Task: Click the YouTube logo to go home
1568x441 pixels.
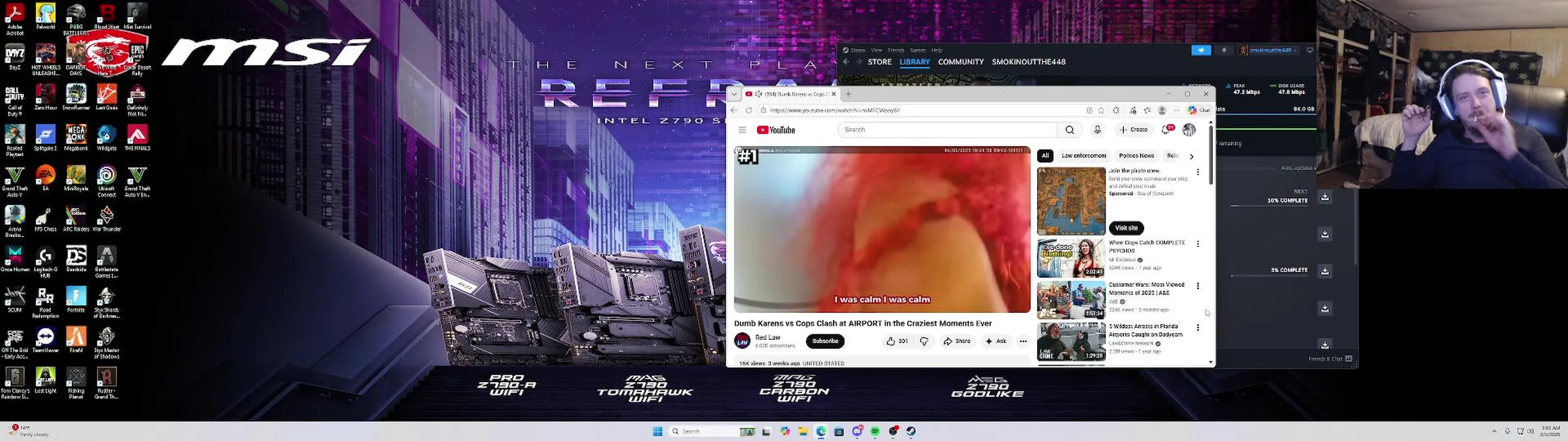Action: point(775,130)
